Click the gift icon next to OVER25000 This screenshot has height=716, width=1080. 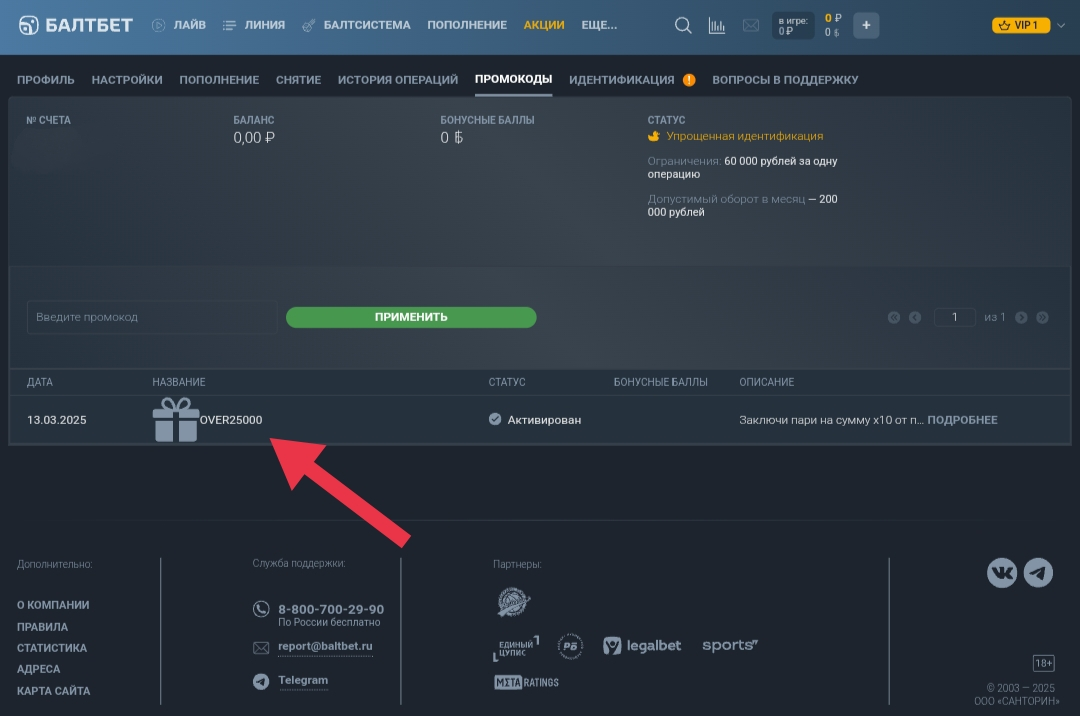tap(176, 420)
